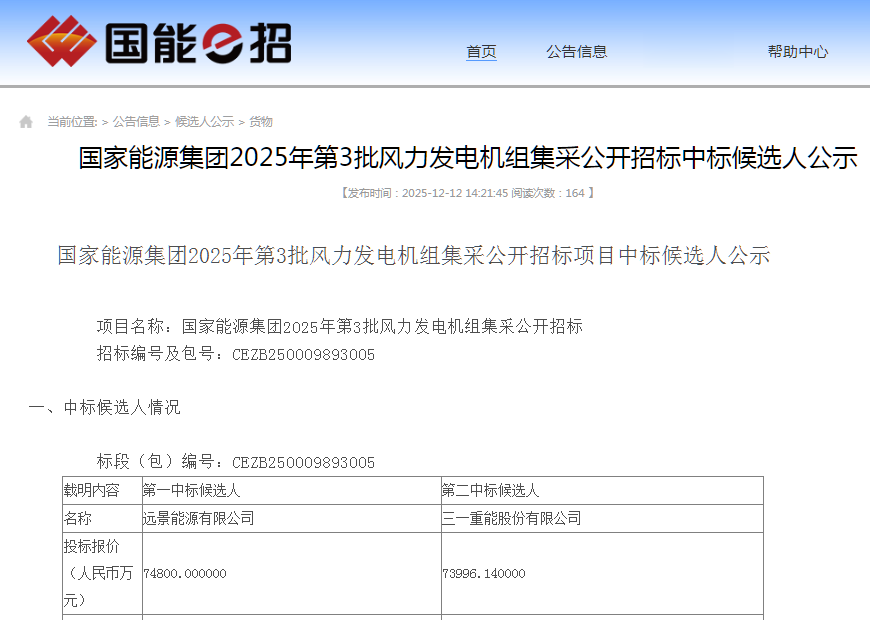Click the 标段（包）编号 line
This screenshot has height=620, width=870.
click(236, 462)
